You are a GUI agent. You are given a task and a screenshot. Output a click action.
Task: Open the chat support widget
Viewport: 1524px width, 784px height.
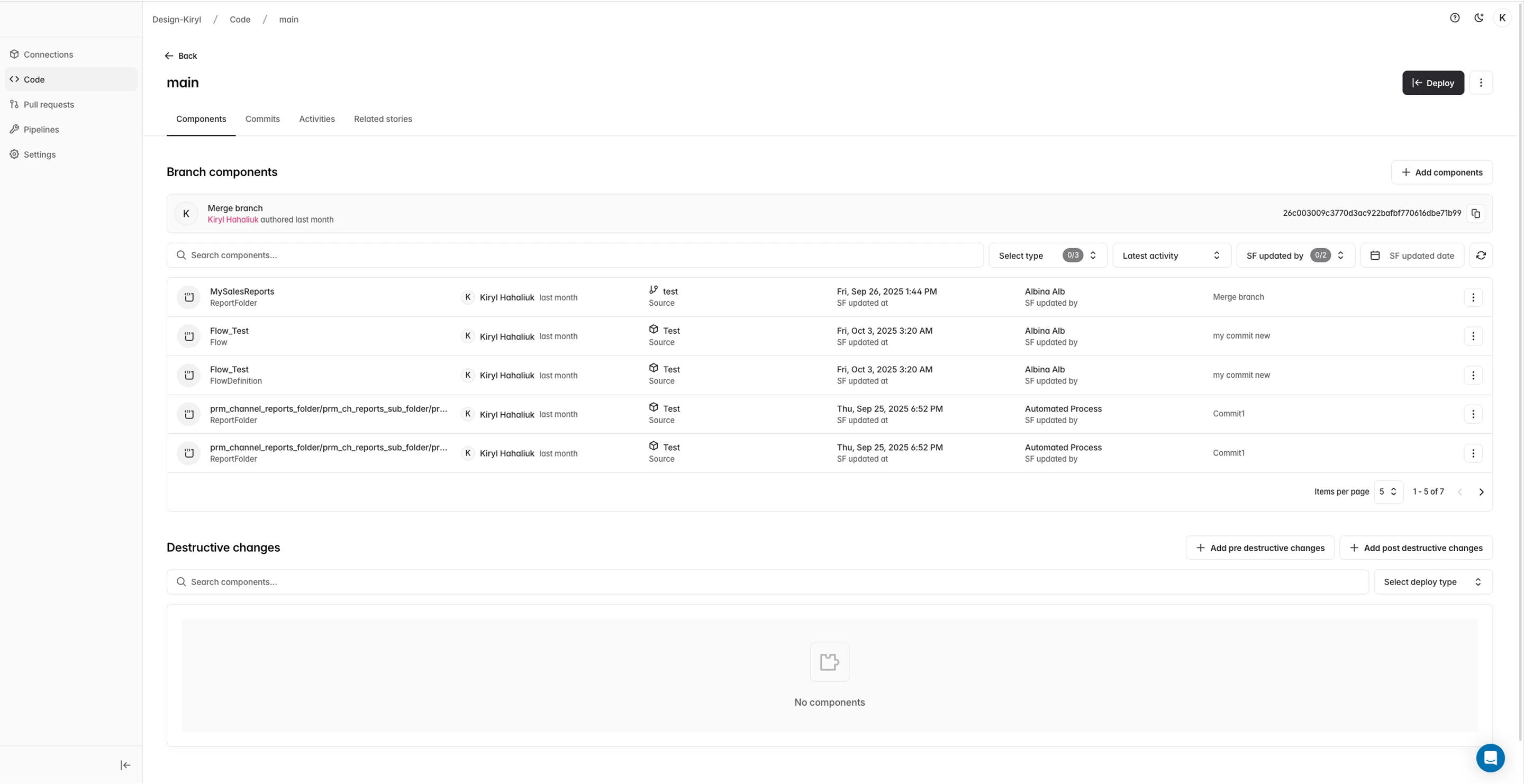(x=1490, y=758)
